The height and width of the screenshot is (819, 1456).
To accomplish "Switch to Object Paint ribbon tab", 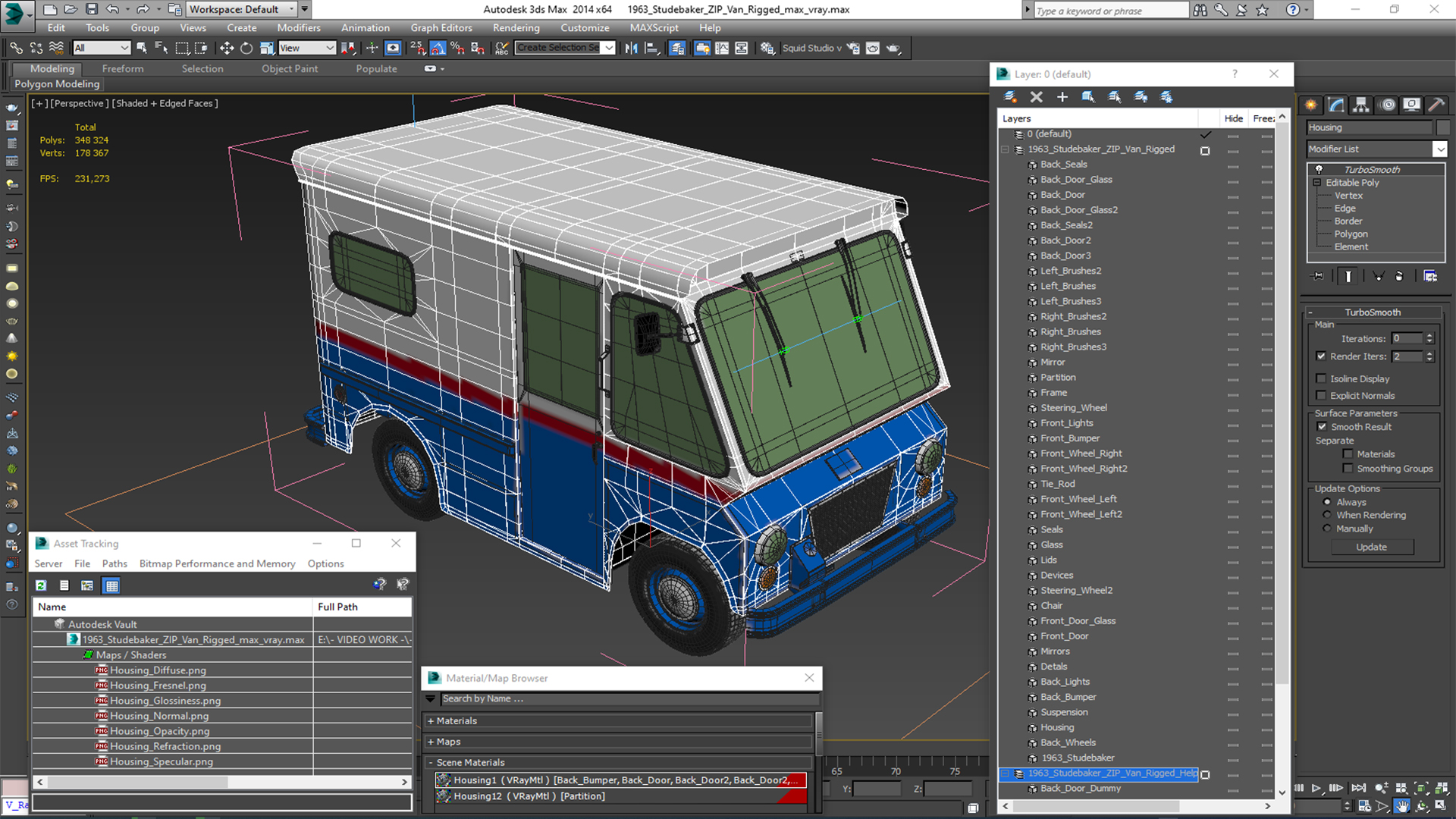I will click(x=290, y=68).
